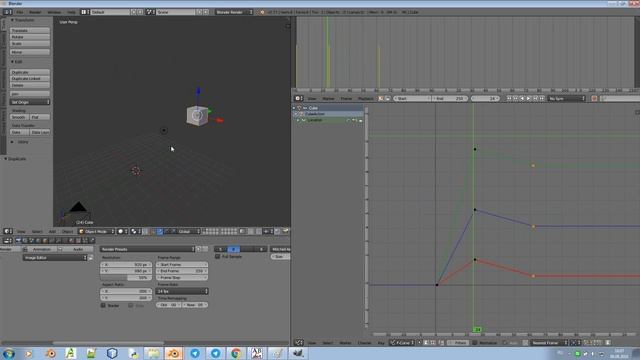
Task: Select the Render tab icon in Properties
Action: [x=18, y=240]
